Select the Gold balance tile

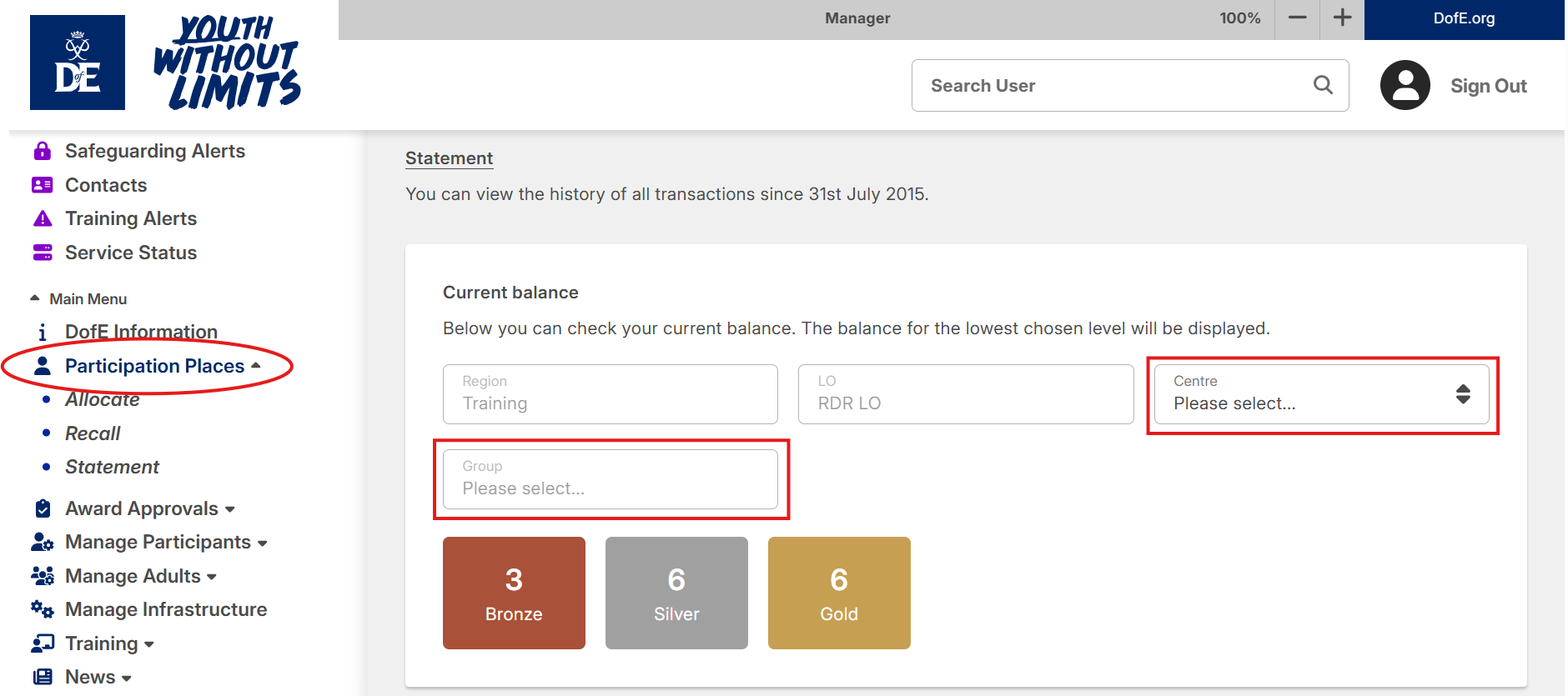(839, 593)
